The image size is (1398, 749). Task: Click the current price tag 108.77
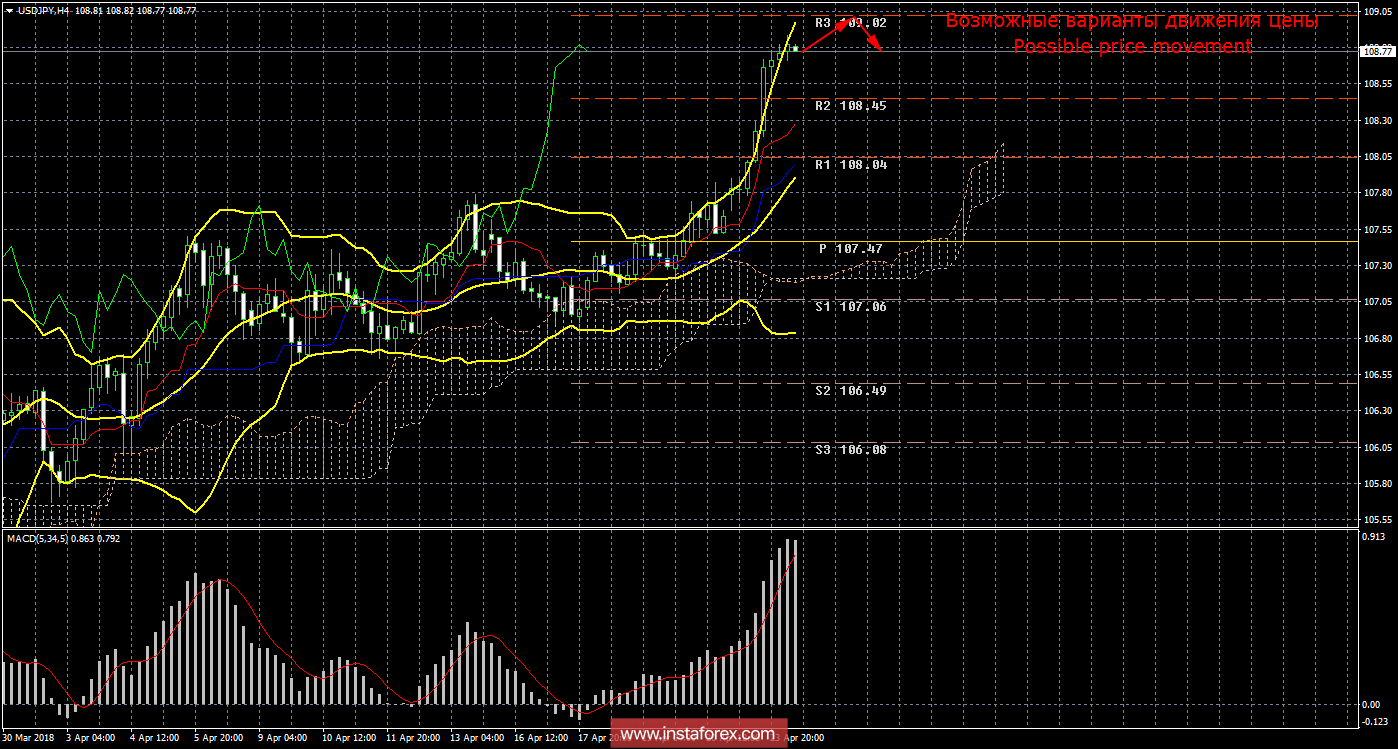click(1377, 51)
